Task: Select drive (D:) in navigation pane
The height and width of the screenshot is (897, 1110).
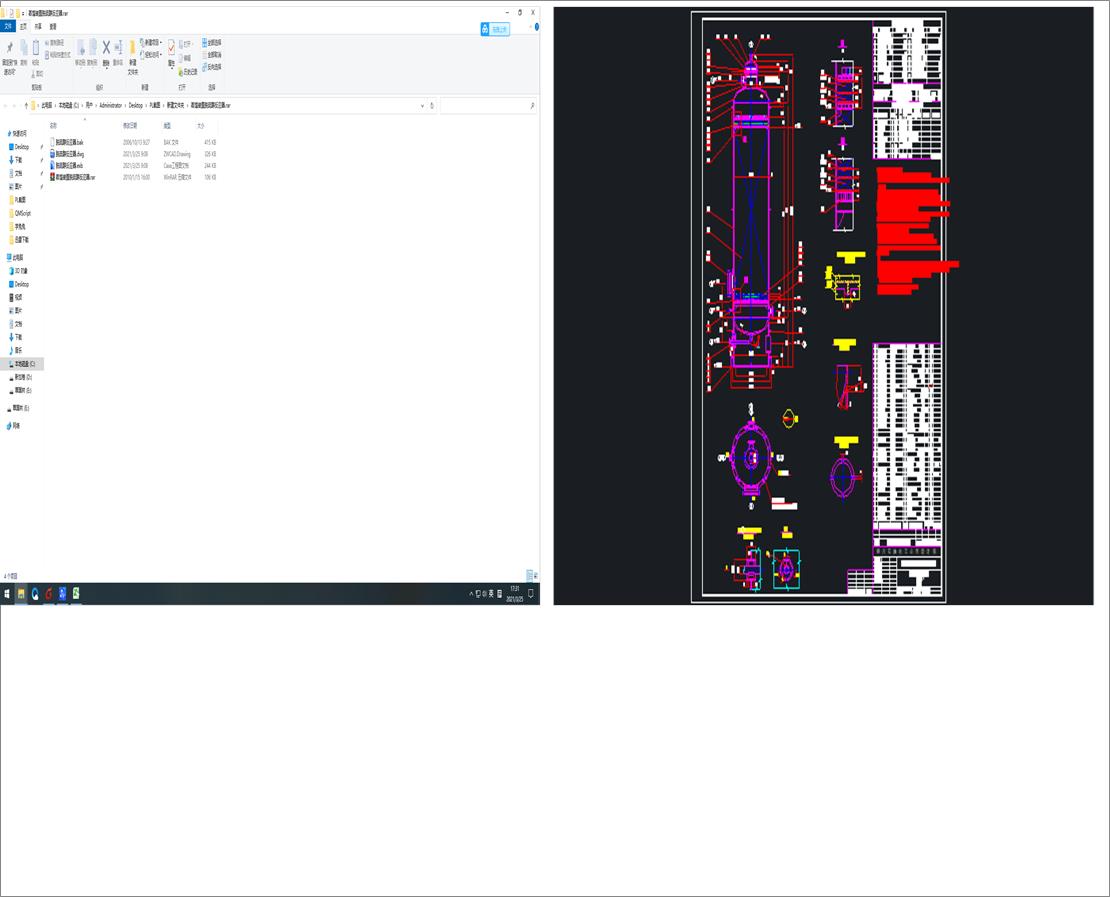Action: coord(23,377)
